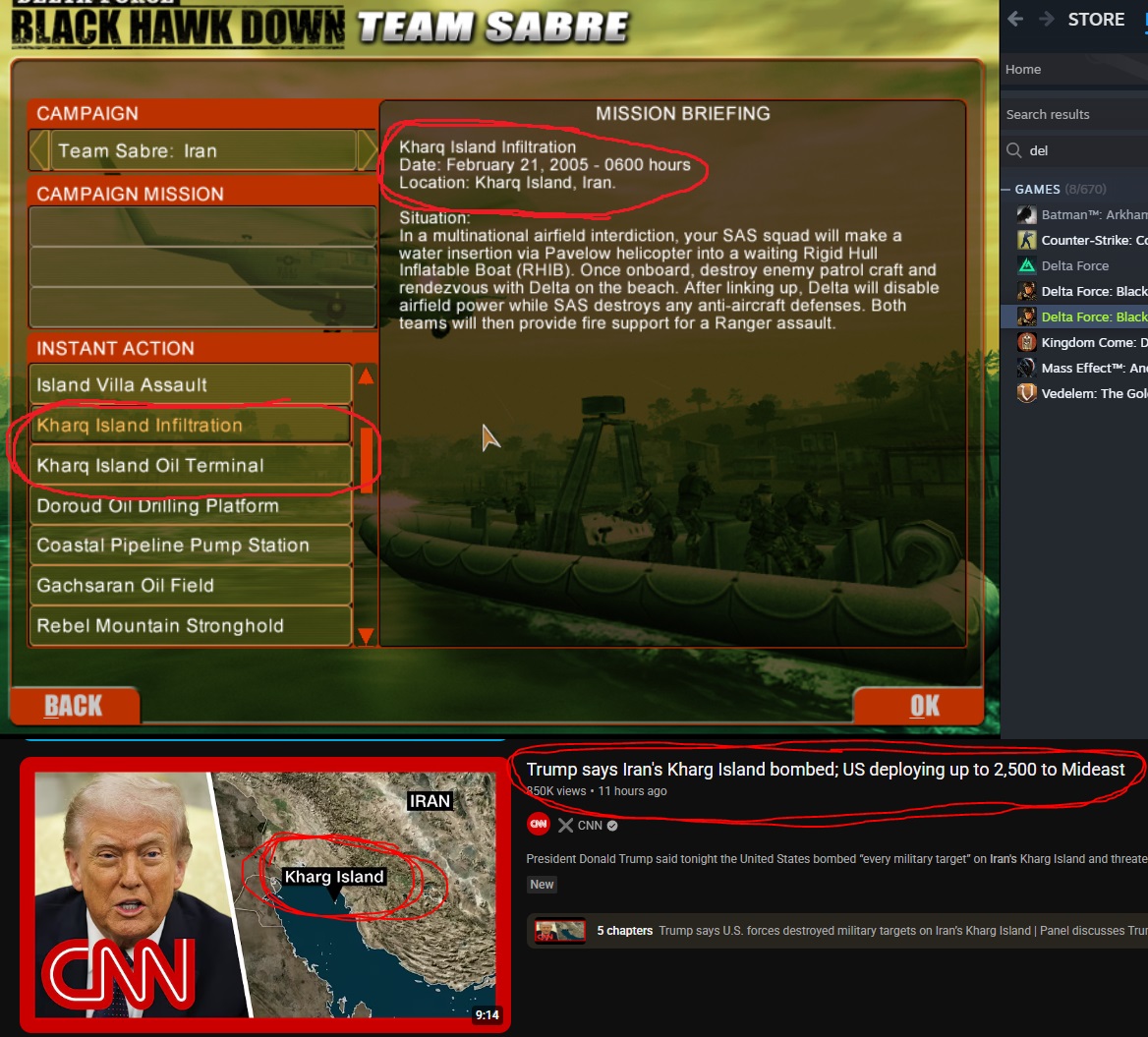Select Kharq Island Oil Terminal mission
The image size is (1148, 1037).
click(191, 465)
